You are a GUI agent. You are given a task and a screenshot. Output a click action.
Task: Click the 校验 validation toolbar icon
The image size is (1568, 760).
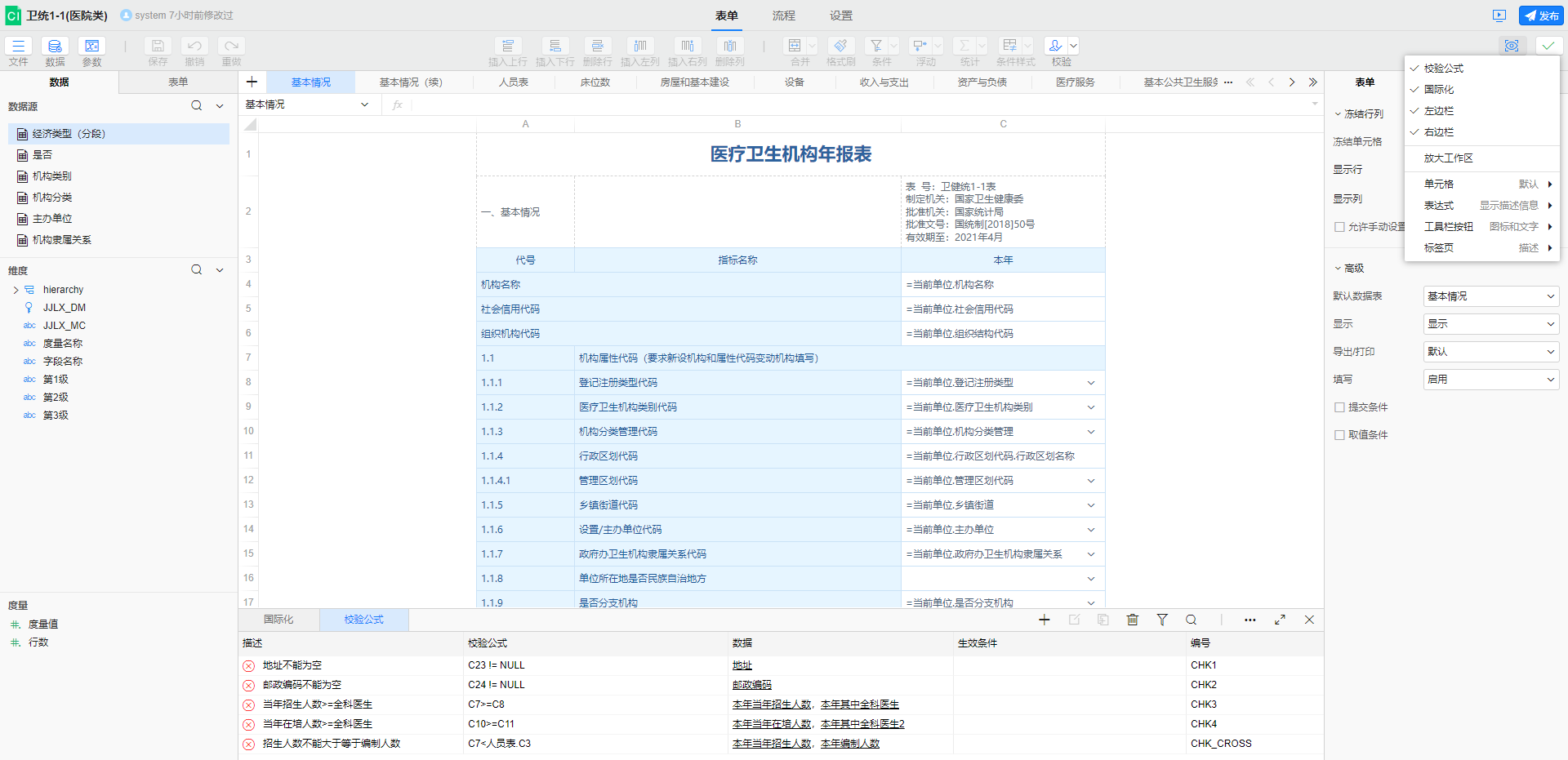coord(1056,47)
